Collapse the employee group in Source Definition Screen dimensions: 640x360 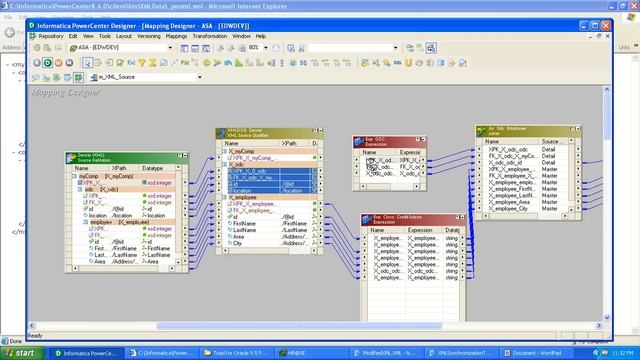[86, 222]
